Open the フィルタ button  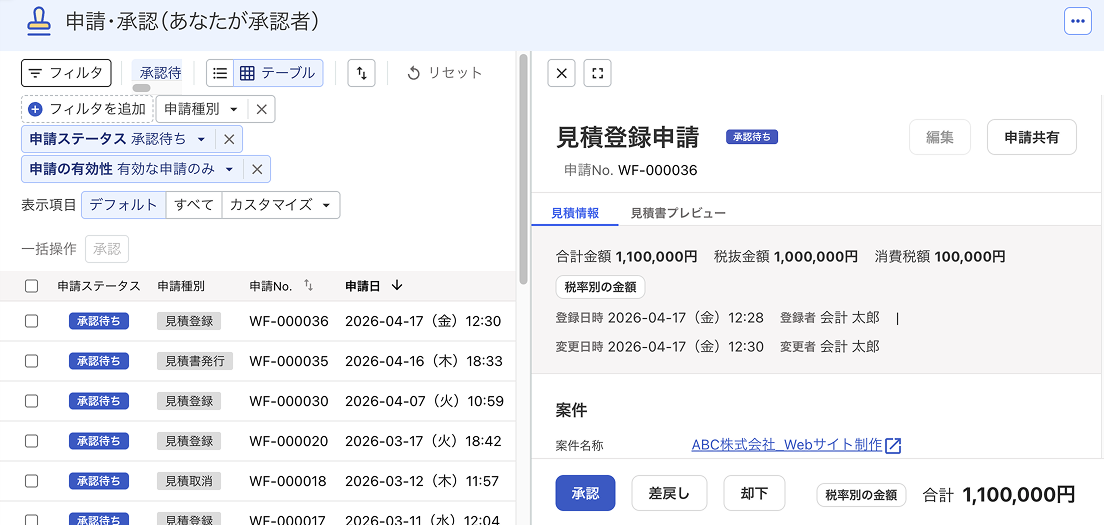[66, 72]
